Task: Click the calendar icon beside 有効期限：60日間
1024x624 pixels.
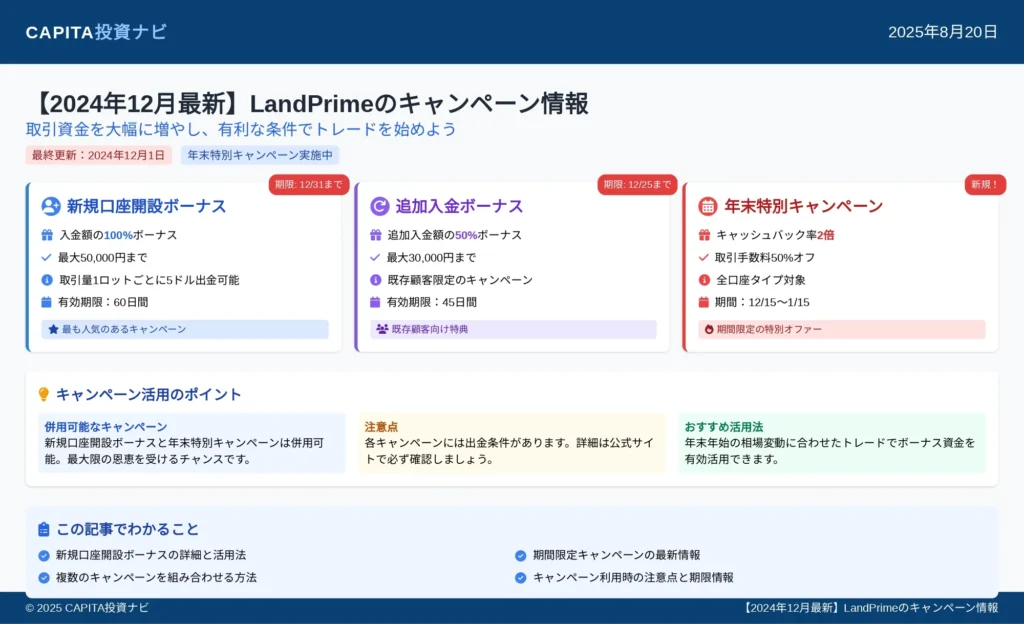Action: 46,302
